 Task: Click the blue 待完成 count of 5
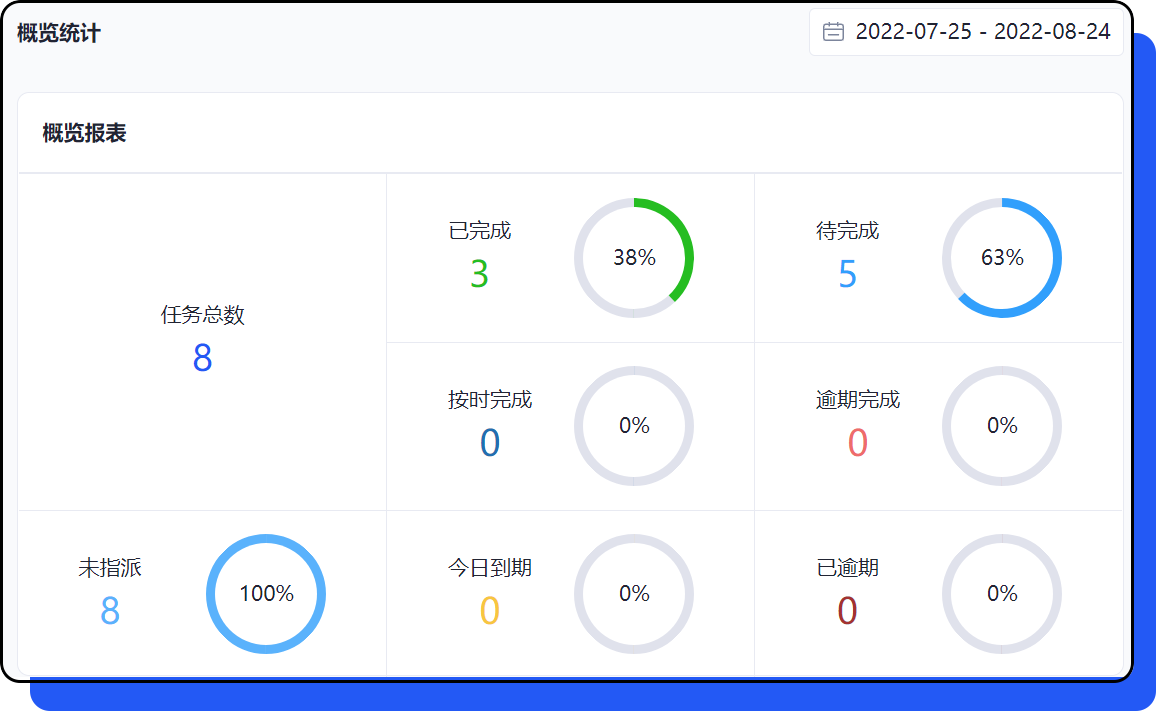click(847, 274)
